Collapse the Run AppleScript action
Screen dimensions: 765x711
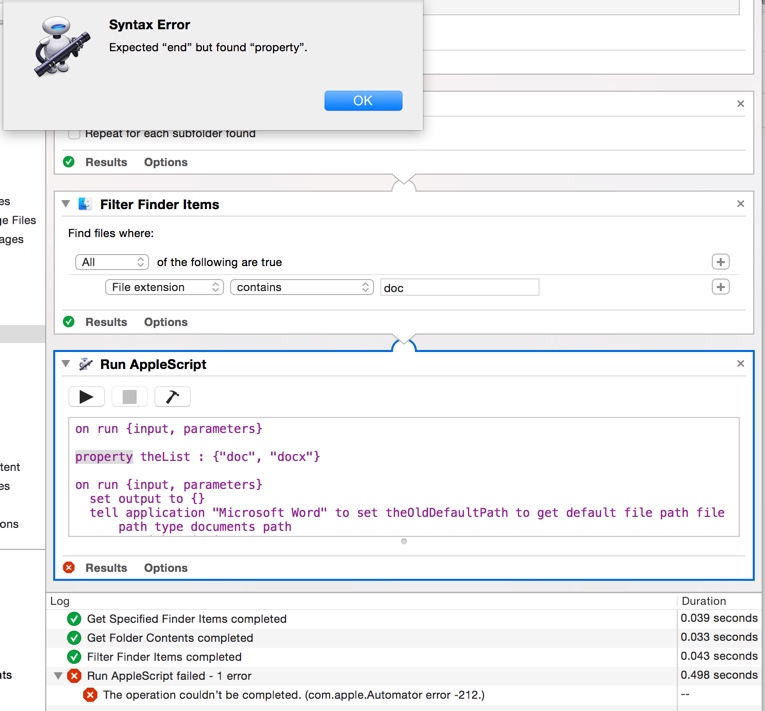click(x=66, y=364)
